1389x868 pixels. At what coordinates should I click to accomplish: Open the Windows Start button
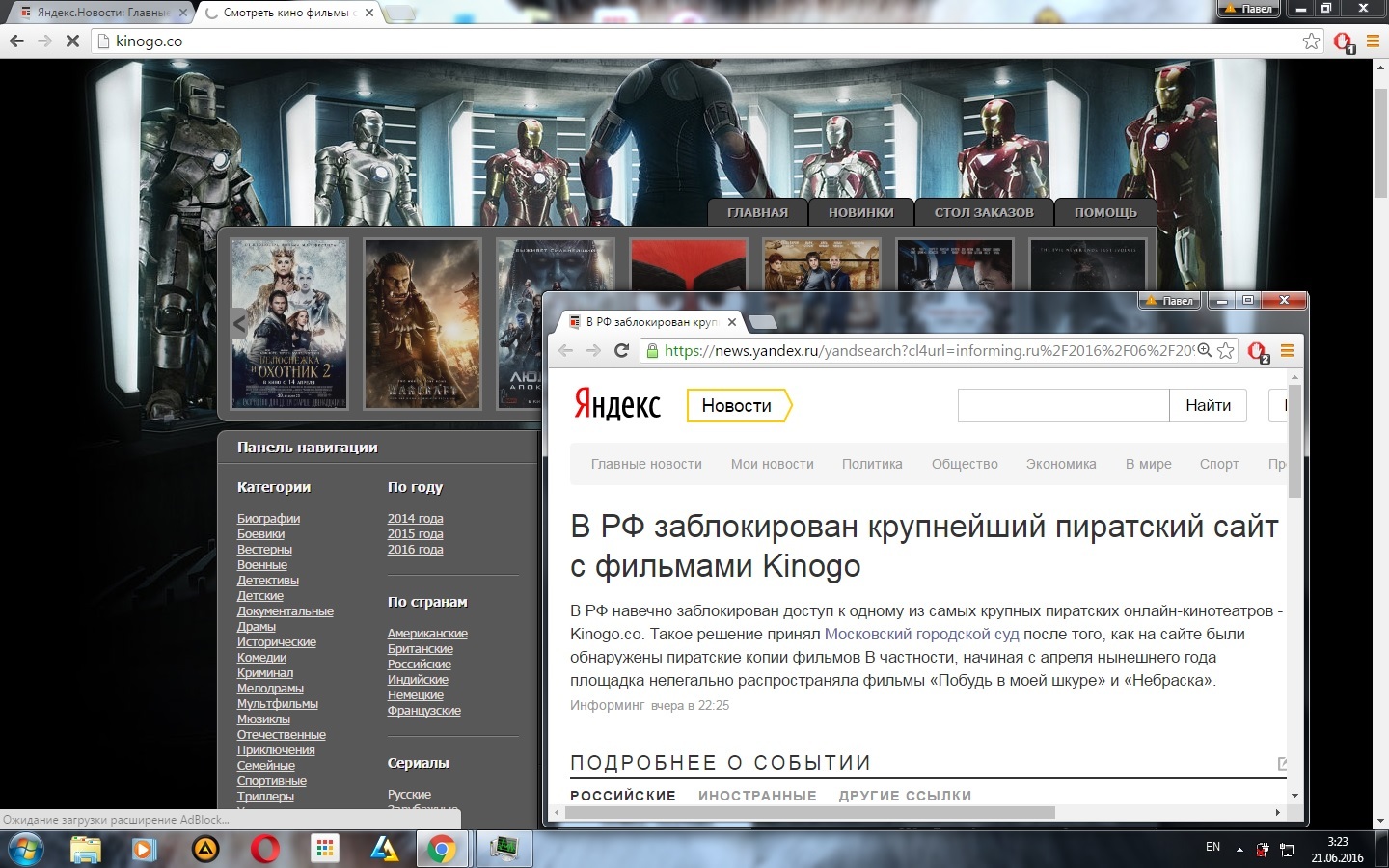[x=26, y=850]
